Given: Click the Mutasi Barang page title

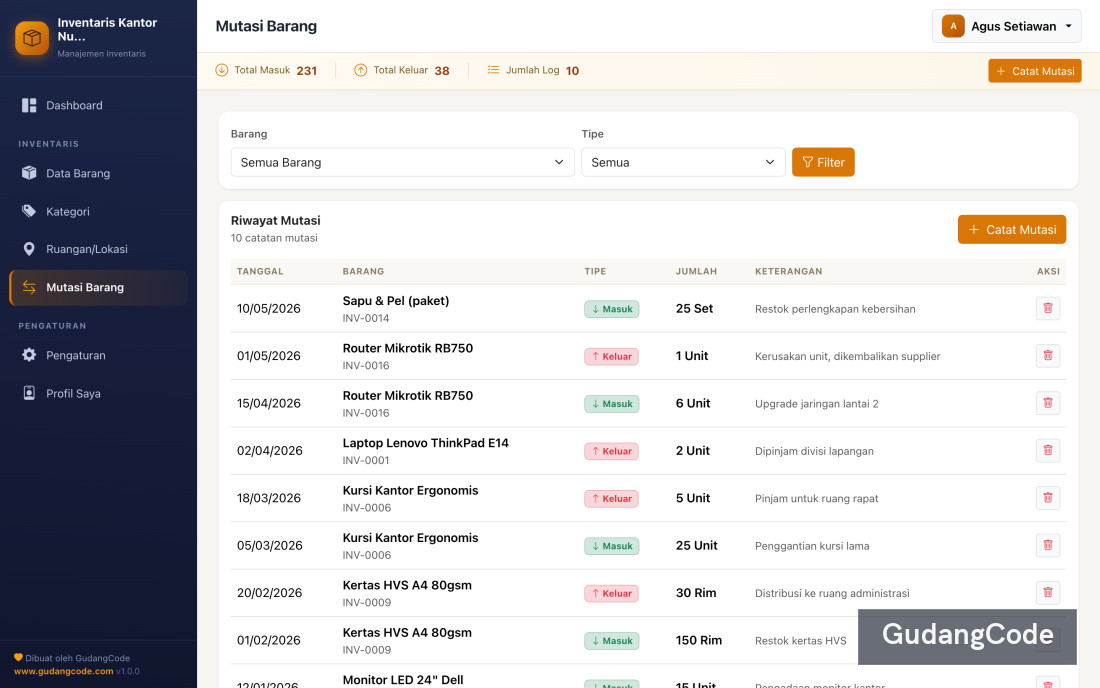Looking at the screenshot, I should pos(266,26).
